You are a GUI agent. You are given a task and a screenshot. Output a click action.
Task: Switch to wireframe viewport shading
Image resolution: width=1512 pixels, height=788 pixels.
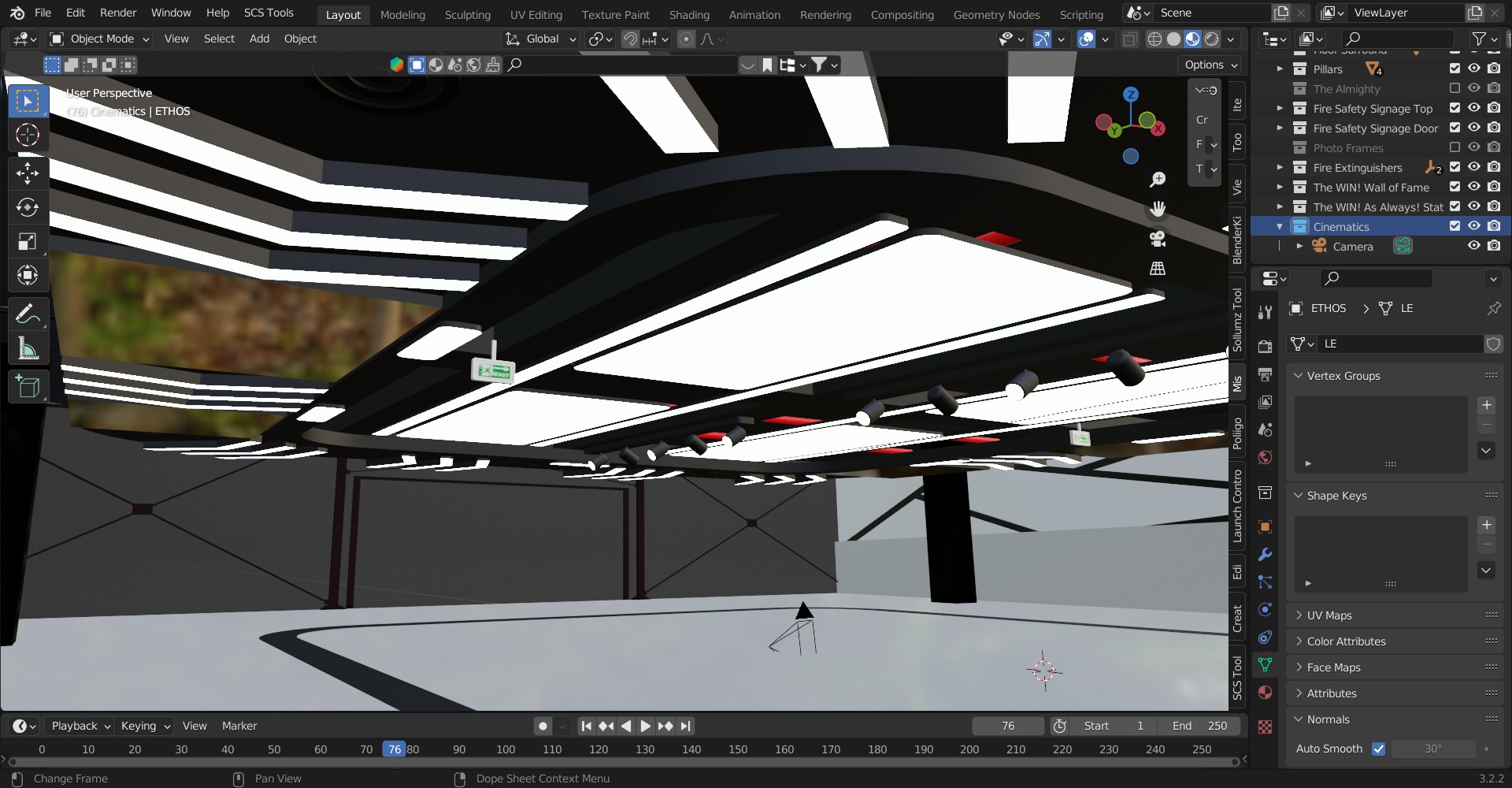[1154, 39]
